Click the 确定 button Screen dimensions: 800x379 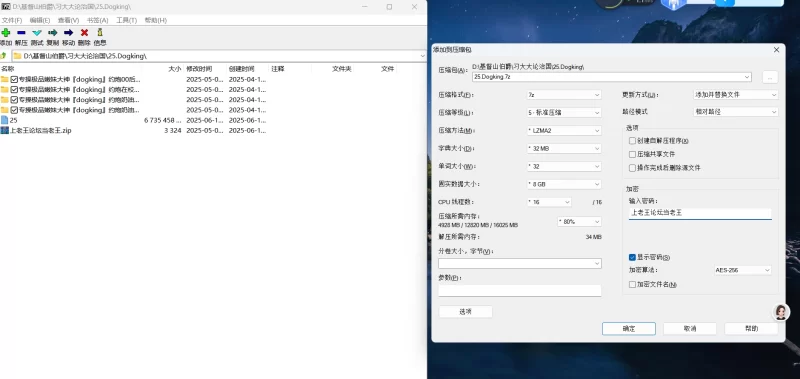629,329
